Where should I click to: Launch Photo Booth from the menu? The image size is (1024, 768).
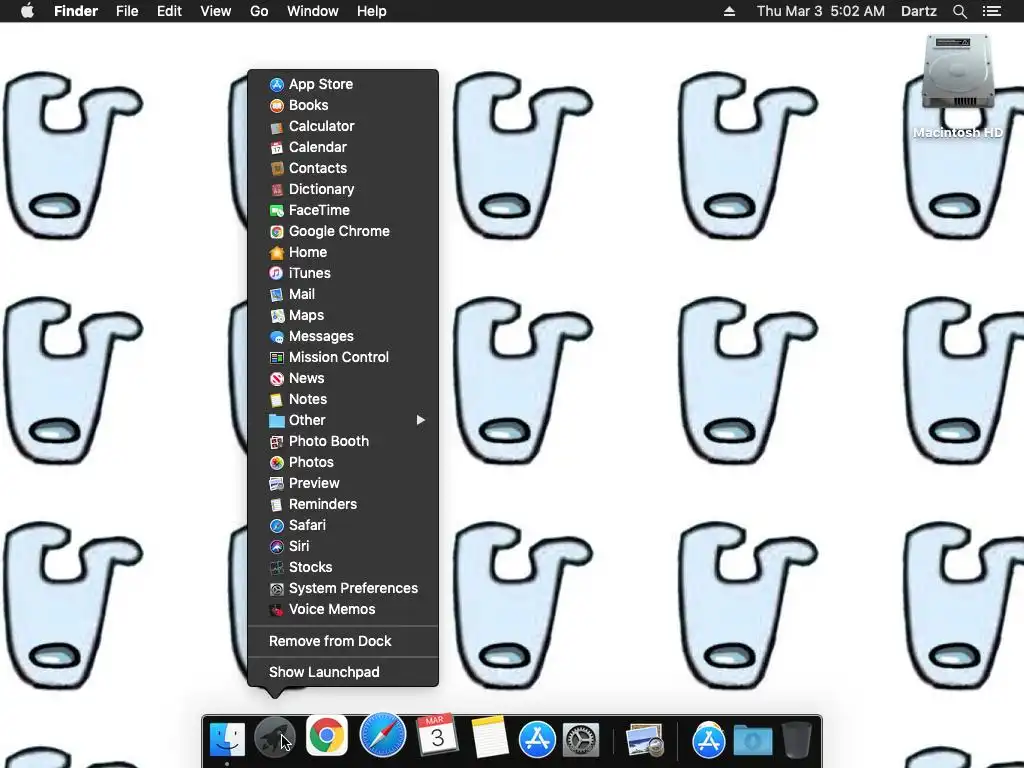343,441
